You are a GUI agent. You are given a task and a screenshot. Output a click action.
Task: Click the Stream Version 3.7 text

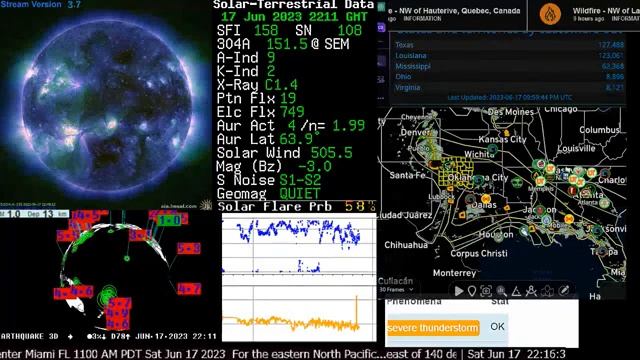tap(40, 4)
